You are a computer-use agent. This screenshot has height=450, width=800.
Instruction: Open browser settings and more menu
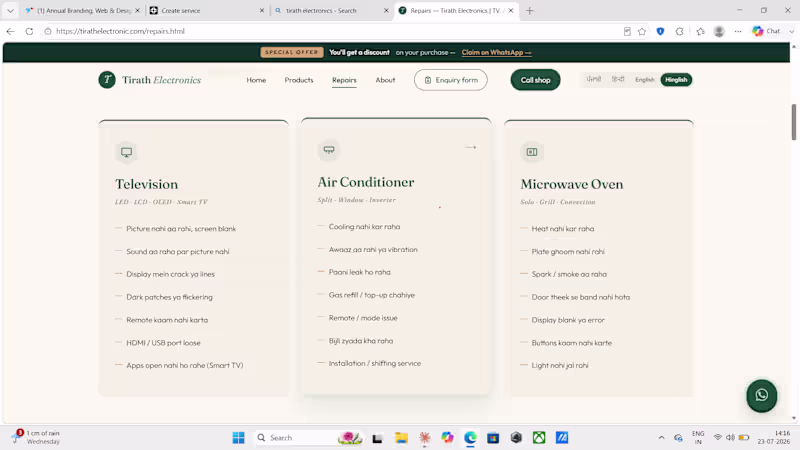click(738, 31)
